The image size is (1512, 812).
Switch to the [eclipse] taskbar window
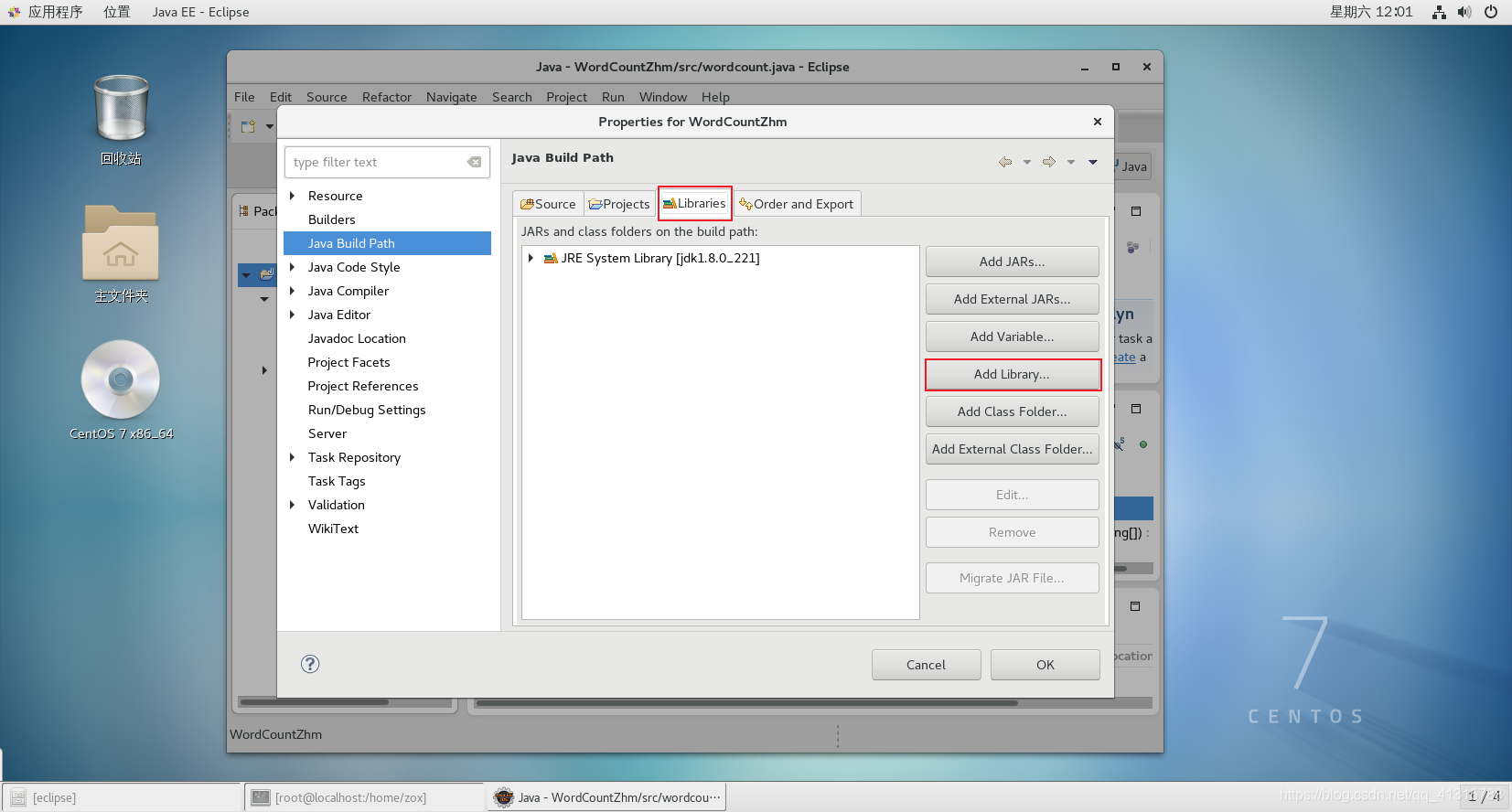click(122, 797)
